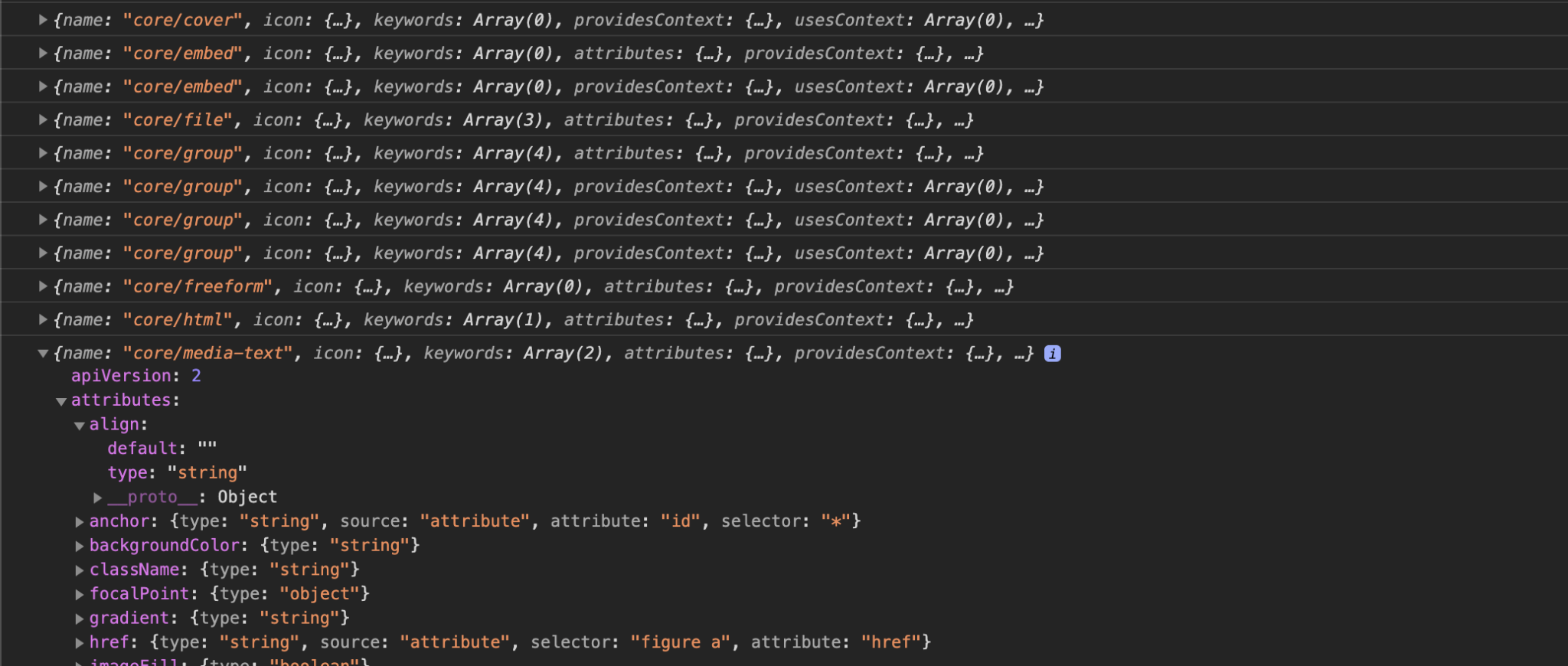Image resolution: width=1568 pixels, height=666 pixels.
Task: Click Array(1) in the core/html row
Action: (x=503, y=320)
